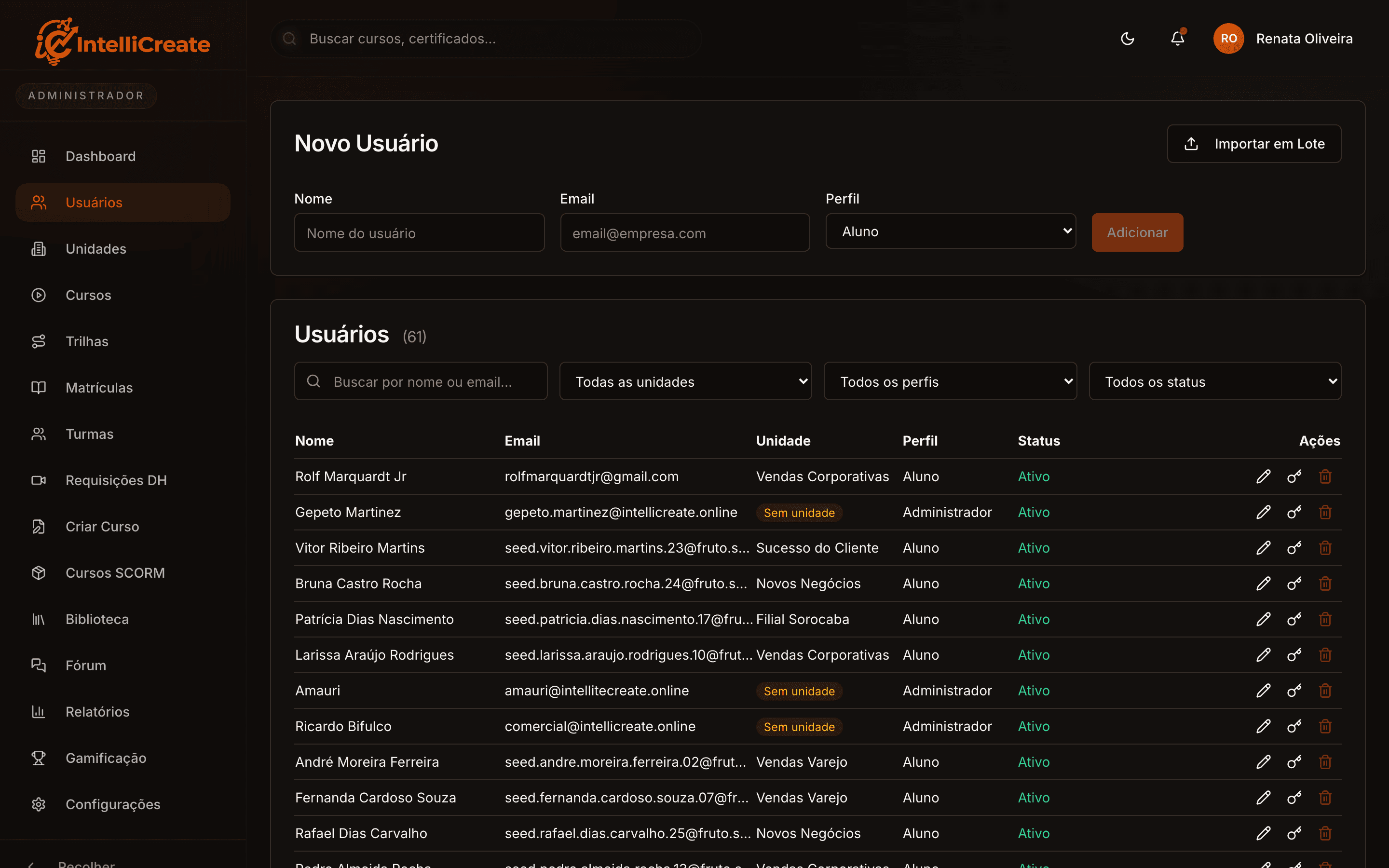Click key icon for Fernanda Cardoso Souza
The height and width of the screenshot is (868, 1389).
tap(1294, 798)
